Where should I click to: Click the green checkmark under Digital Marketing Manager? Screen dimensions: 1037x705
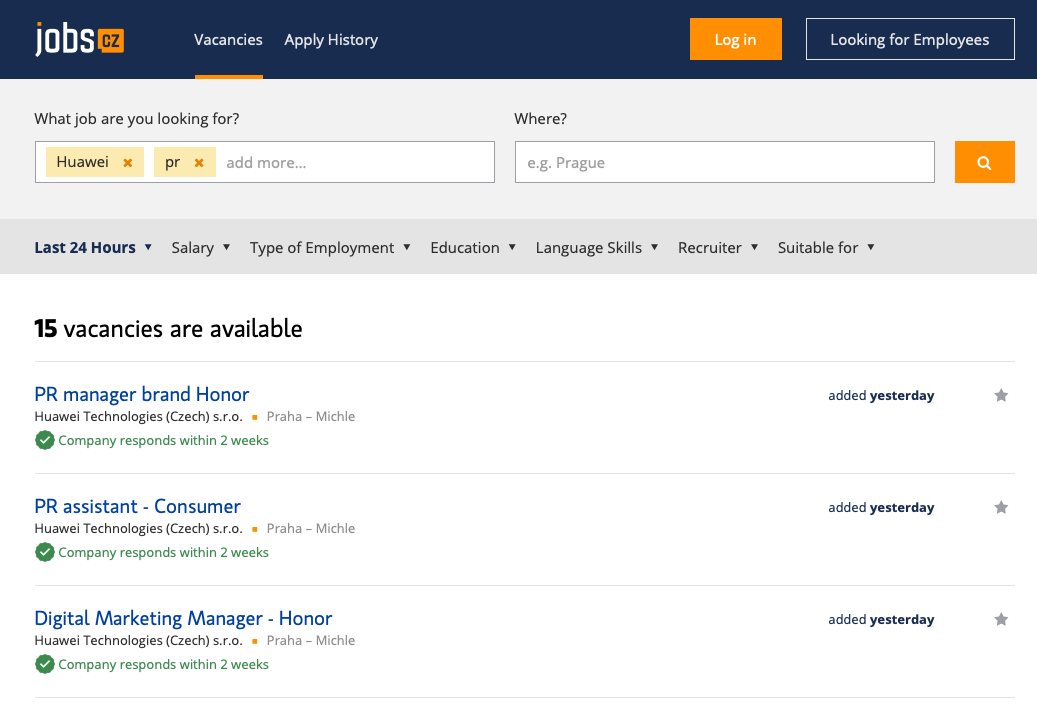tap(44, 663)
